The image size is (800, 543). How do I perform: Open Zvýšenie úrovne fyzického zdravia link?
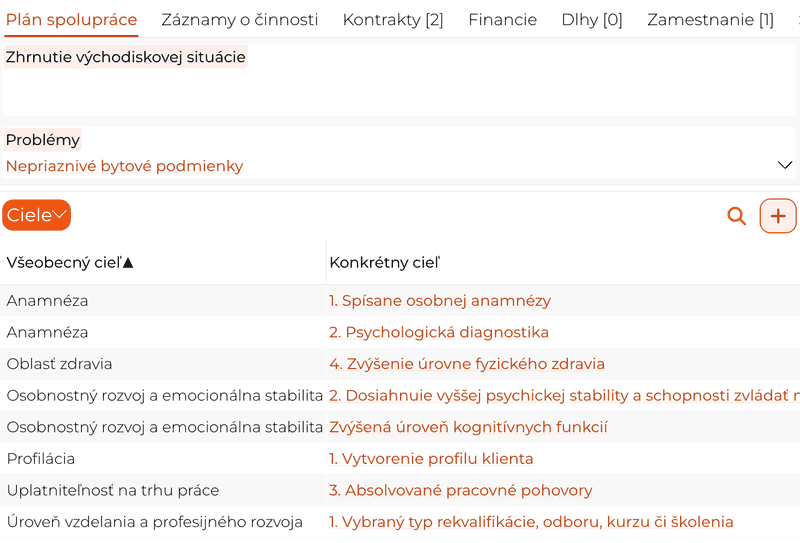point(467,364)
